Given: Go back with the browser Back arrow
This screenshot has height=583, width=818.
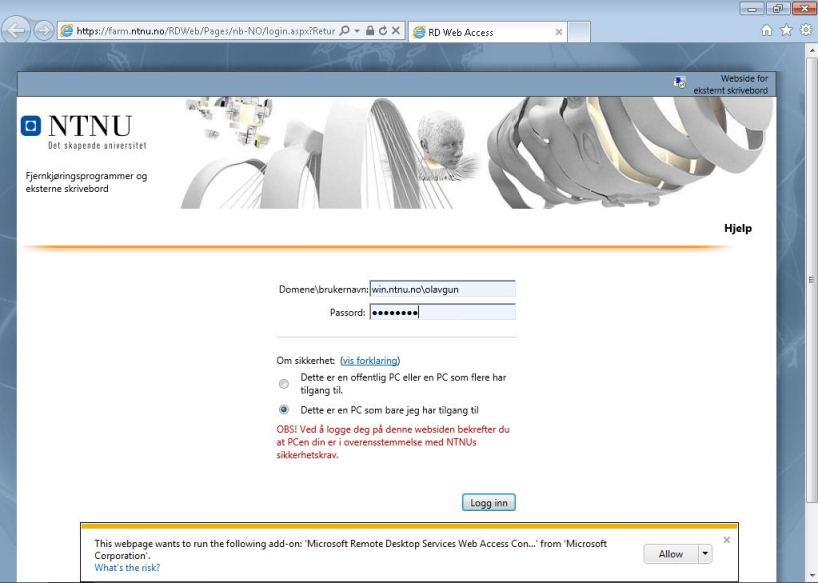Looking at the screenshot, I should pos(16,30).
